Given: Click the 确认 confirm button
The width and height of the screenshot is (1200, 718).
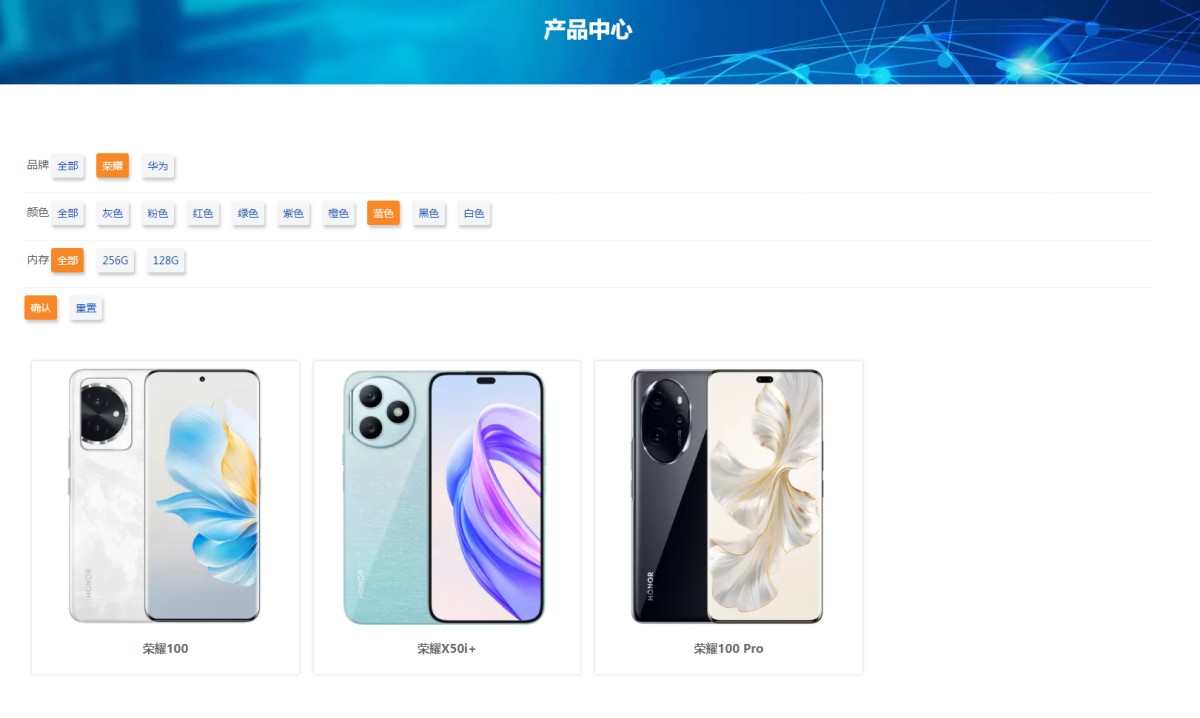Looking at the screenshot, I should pyautogui.click(x=41, y=308).
